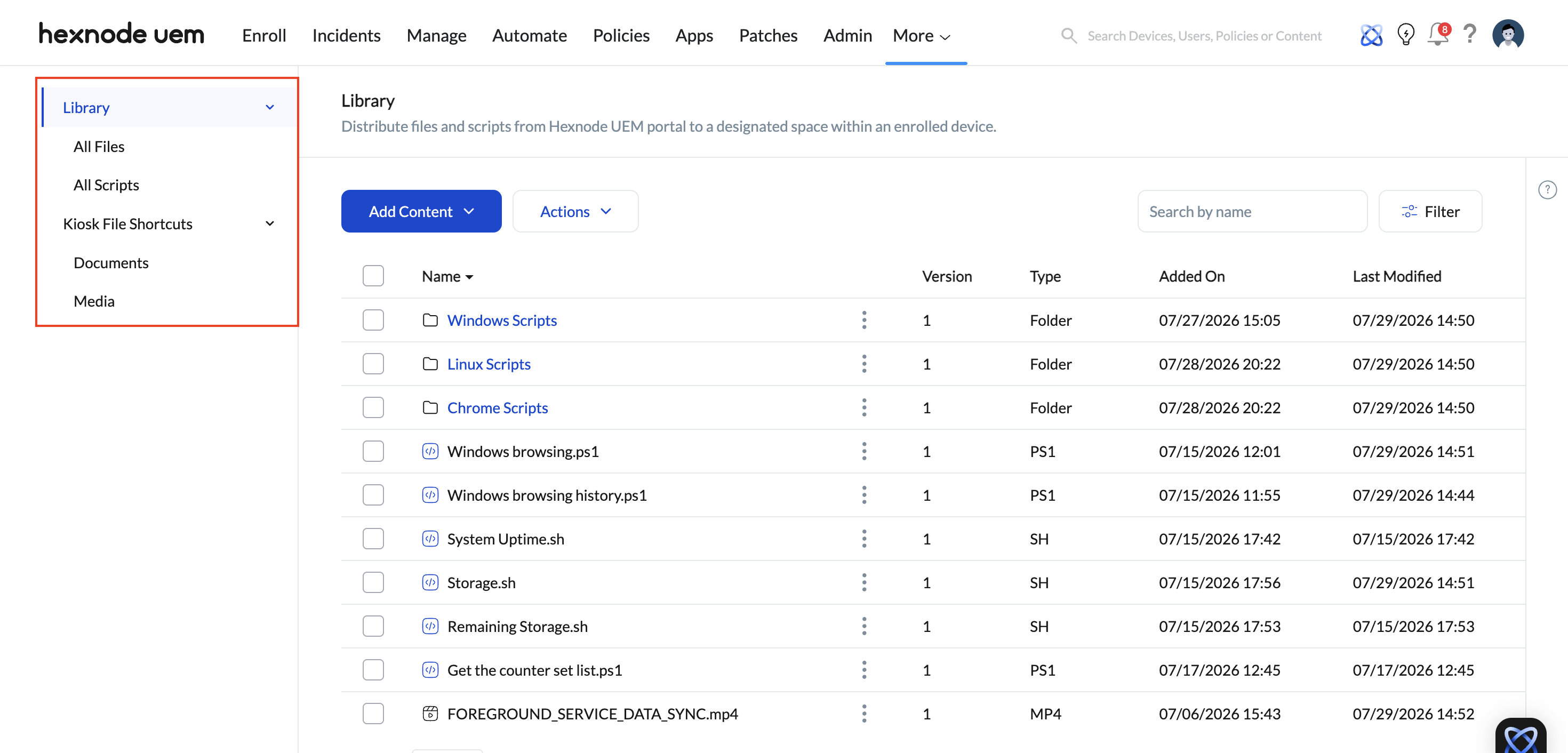The height and width of the screenshot is (753, 1568).
Task: Click the global search magnifier icon
Action: click(1069, 36)
